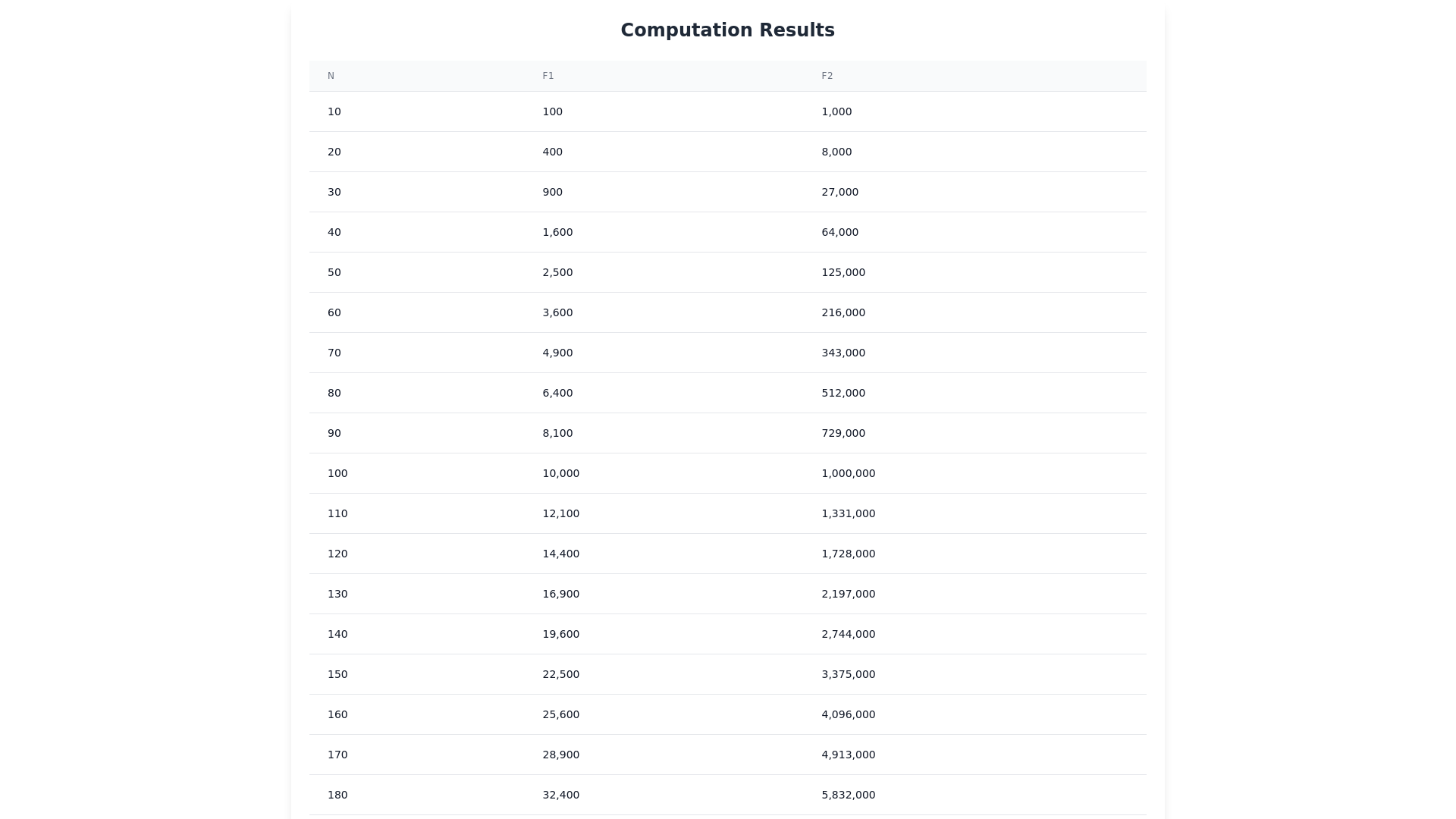Click the F1 value 12,100
This screenshot has width=1456, height=819.
(561, 513)
